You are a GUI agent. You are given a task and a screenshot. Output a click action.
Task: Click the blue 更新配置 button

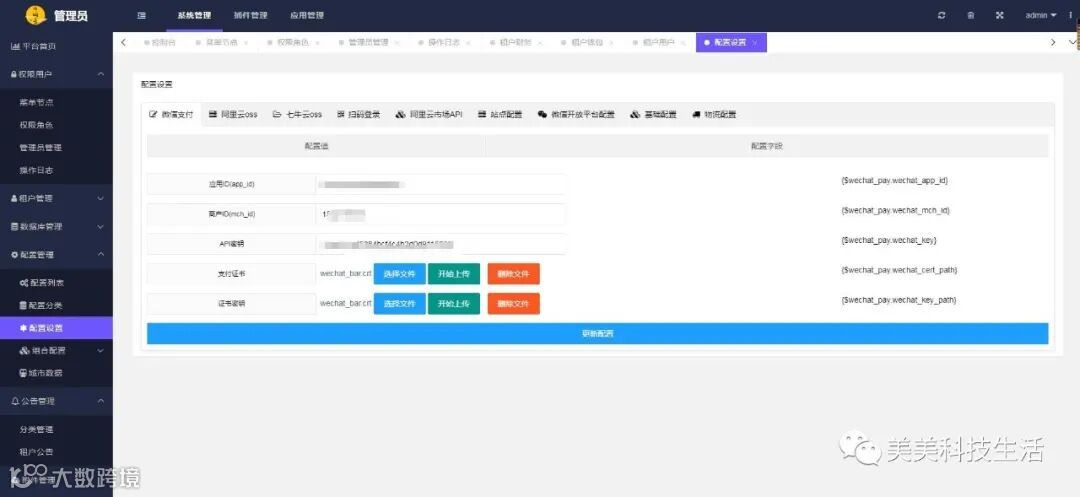click(598, 334)
